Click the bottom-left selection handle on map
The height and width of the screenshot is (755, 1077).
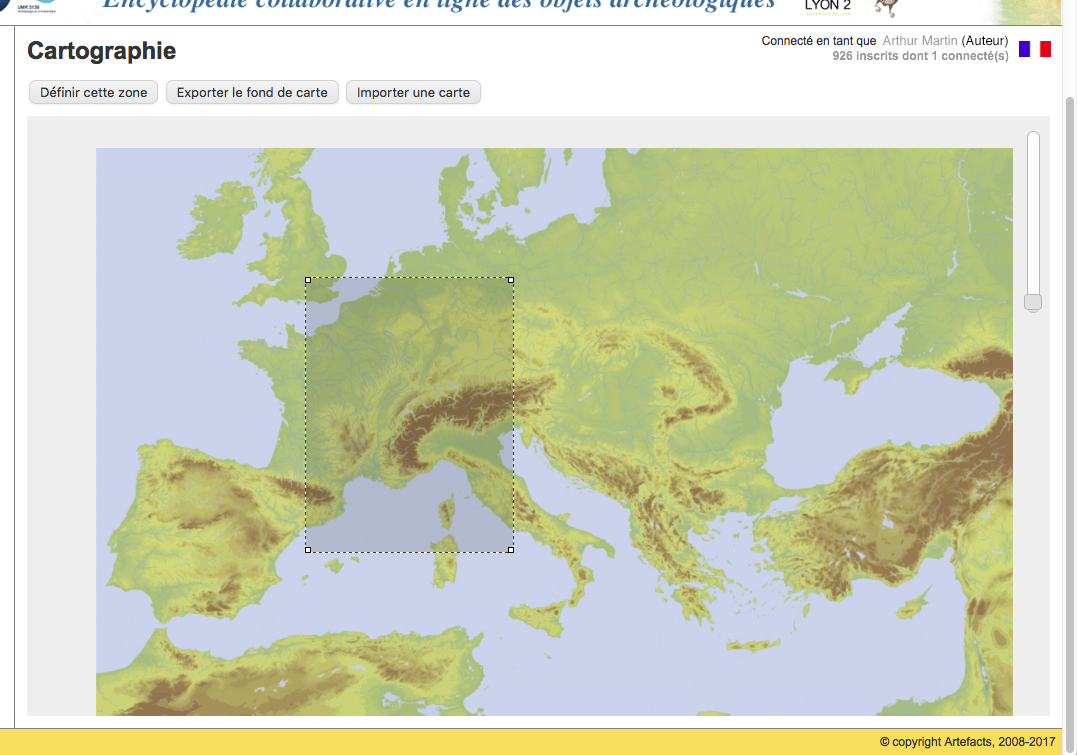click(x=308, y=549)
